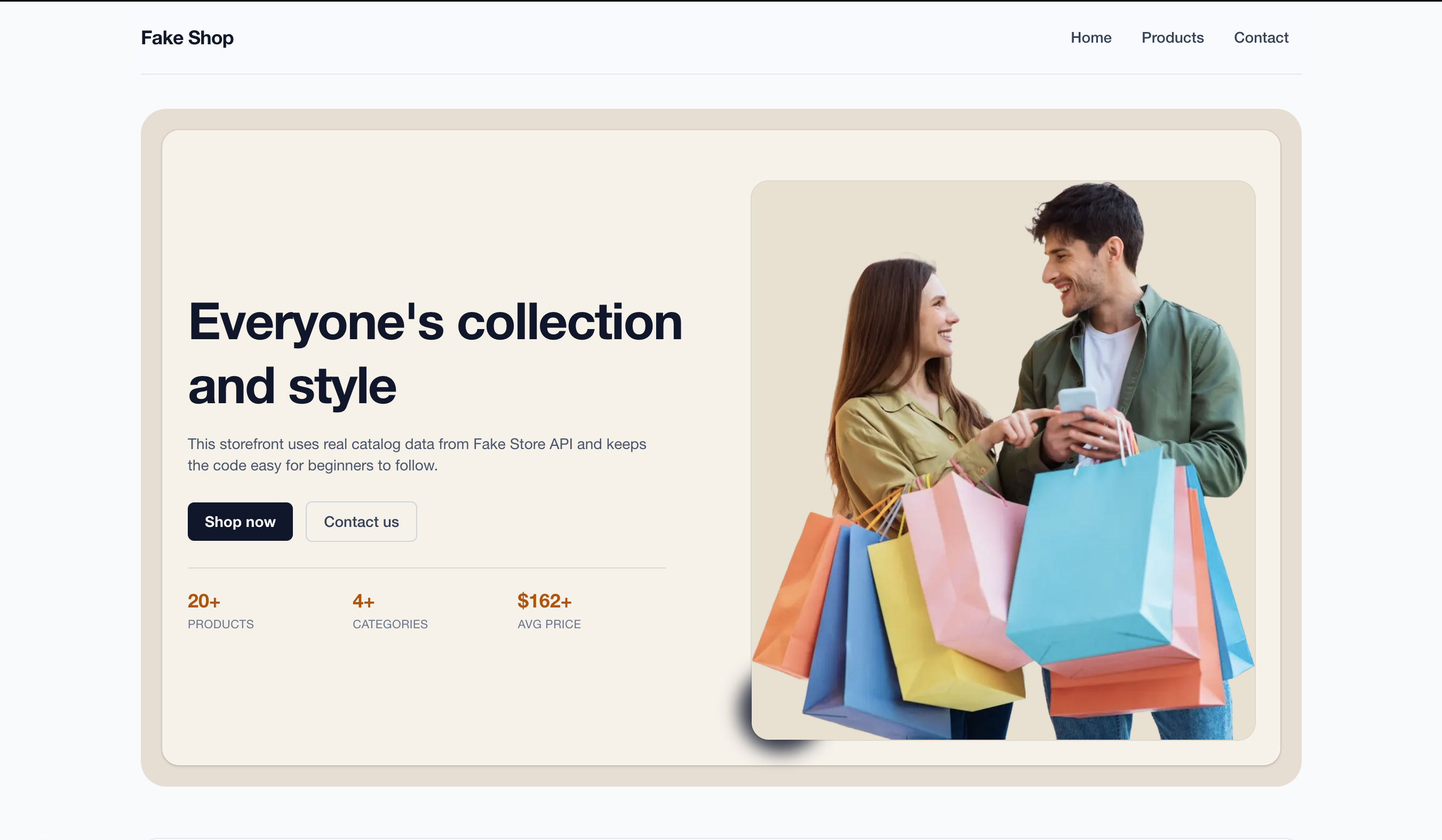Select the 20+ products stat number

204,601
